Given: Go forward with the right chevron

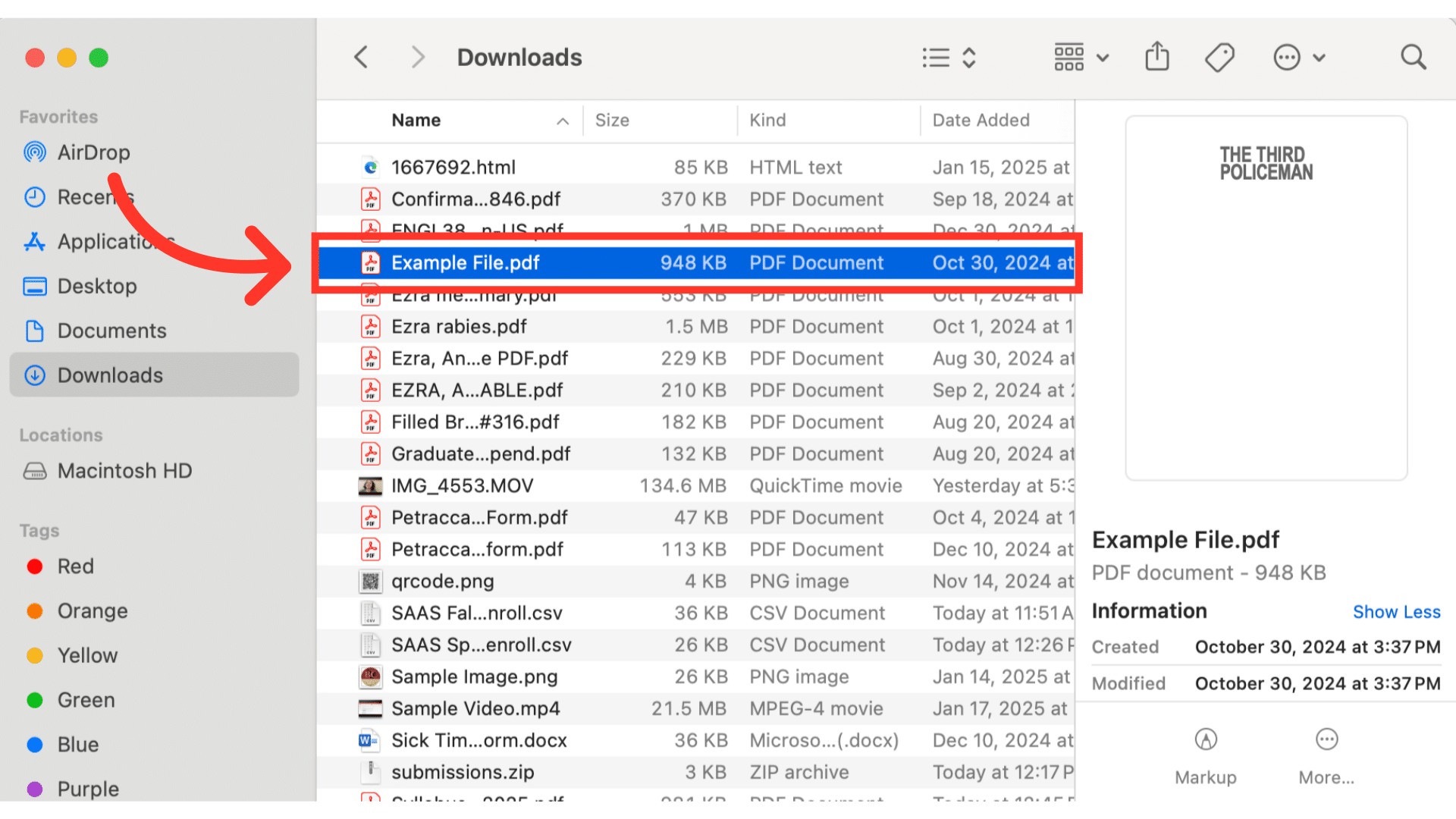Looking at the screenshot, I should [417, 57].
